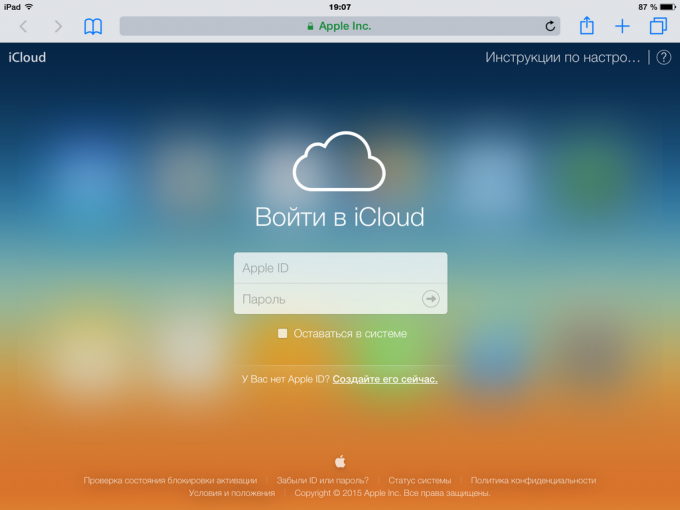Screen dimensions: 680x510
Task: Tap the Wi-Fi status icon
Action: [29, 7]
